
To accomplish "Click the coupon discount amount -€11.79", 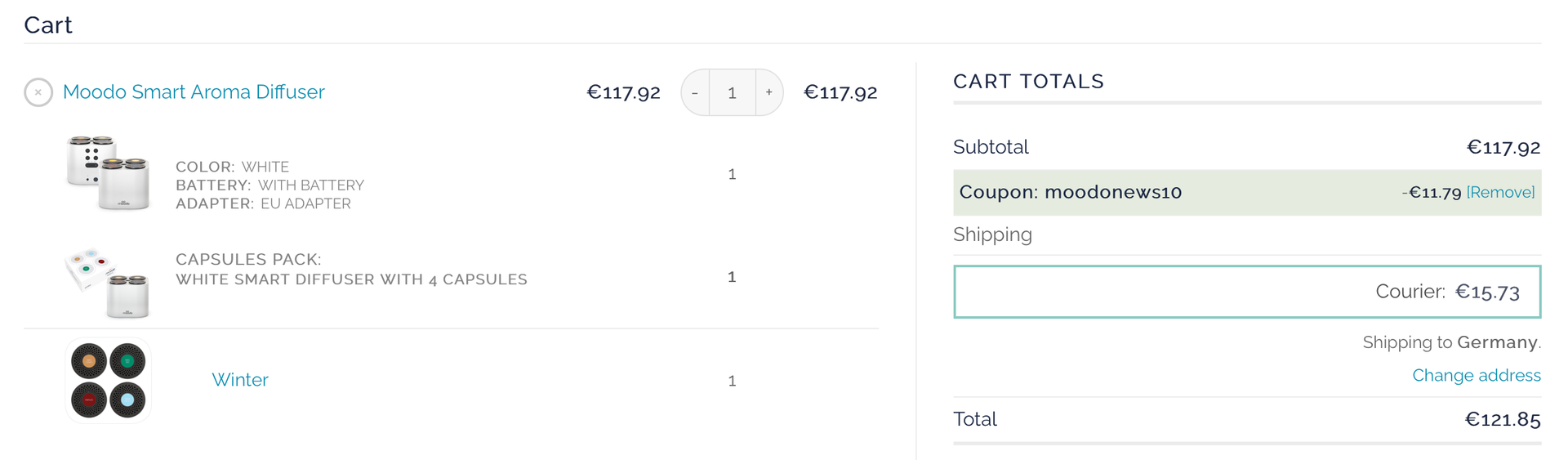I will [x=1431, y=193].
